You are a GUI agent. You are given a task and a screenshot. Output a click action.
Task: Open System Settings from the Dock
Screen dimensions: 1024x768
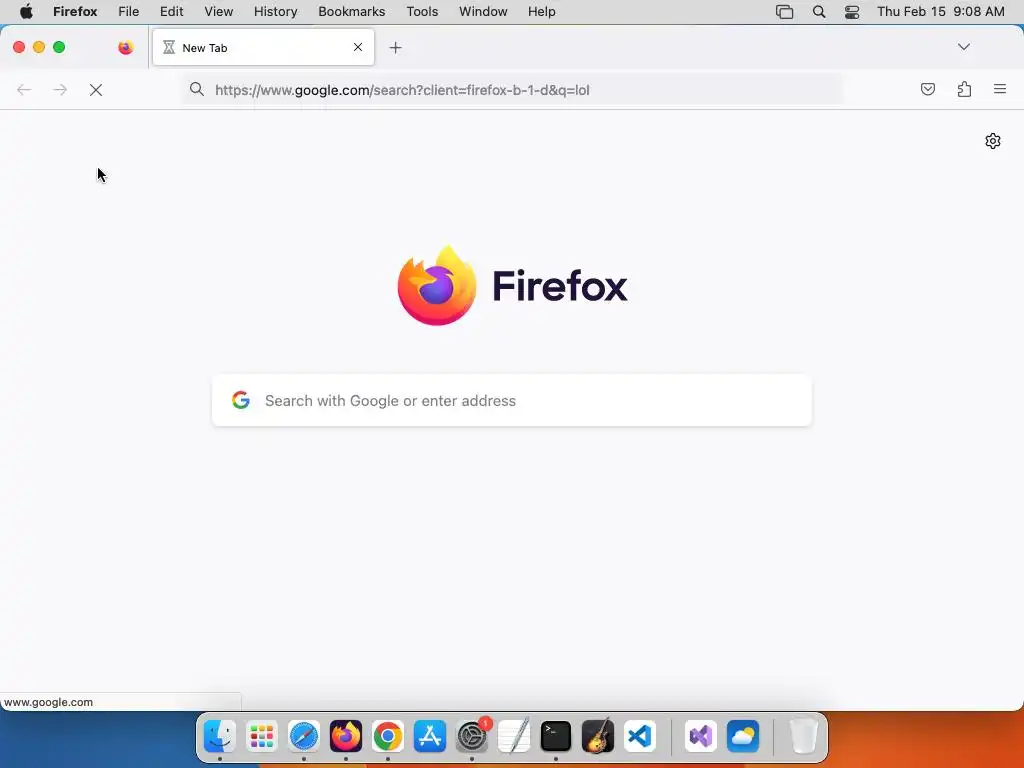pos(472,737)
